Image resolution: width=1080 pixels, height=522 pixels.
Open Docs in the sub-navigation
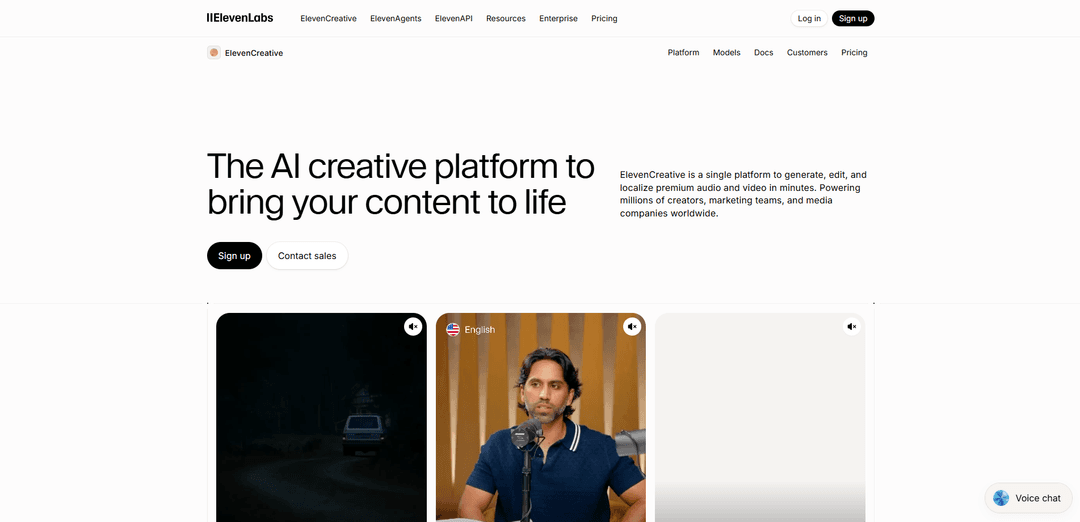click(763, 52)
